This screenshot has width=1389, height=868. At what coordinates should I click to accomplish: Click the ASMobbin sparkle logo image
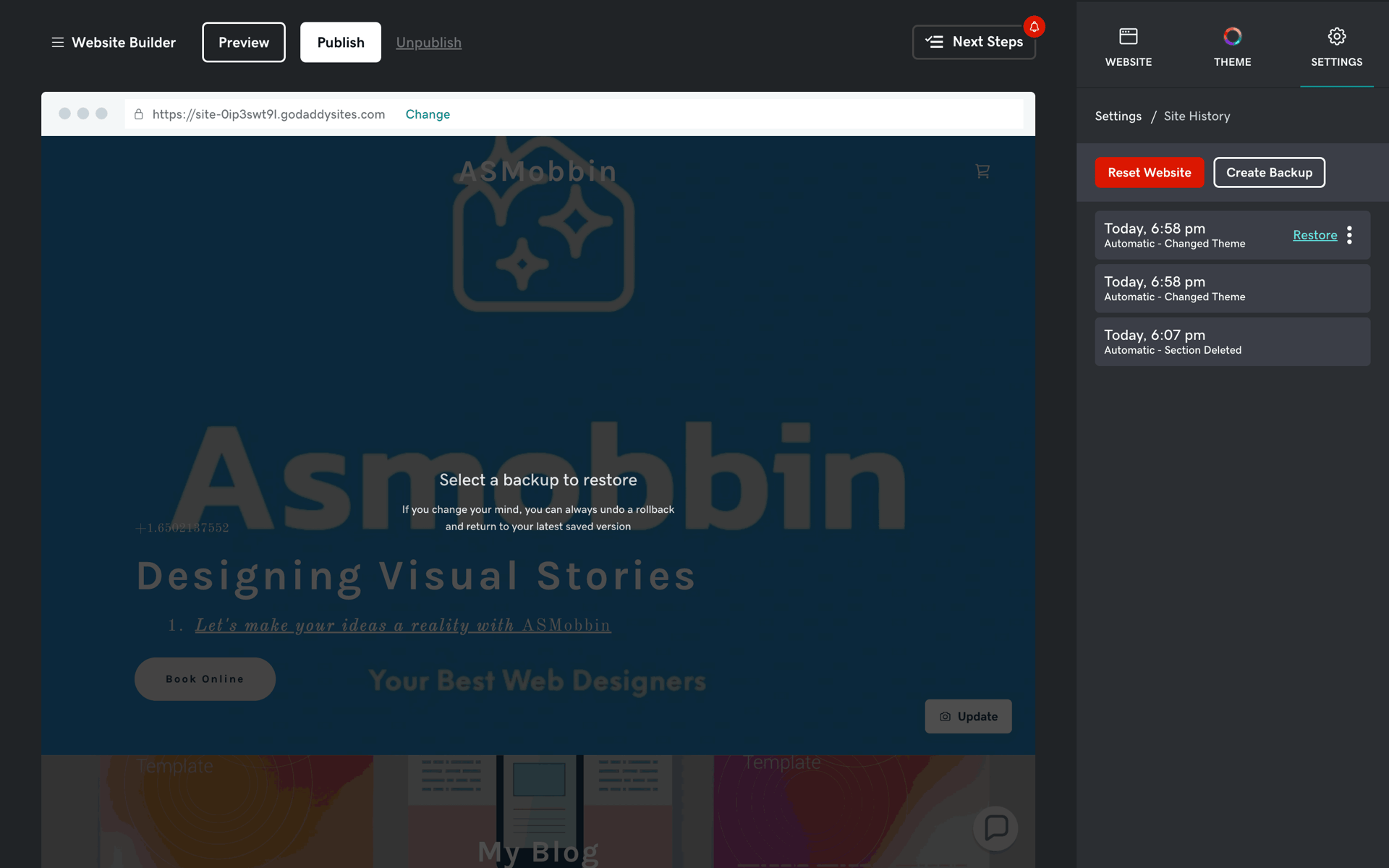[x=543, y=224]
